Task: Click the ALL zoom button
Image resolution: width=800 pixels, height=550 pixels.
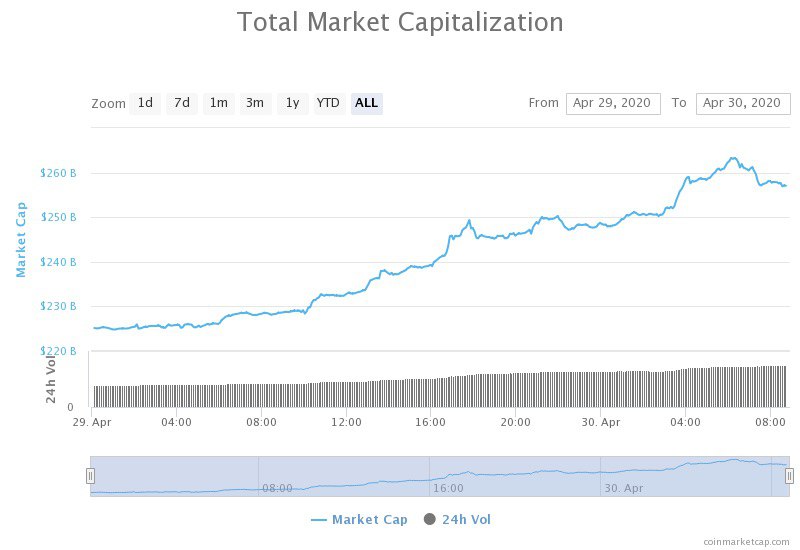Action: coord(366,103)
